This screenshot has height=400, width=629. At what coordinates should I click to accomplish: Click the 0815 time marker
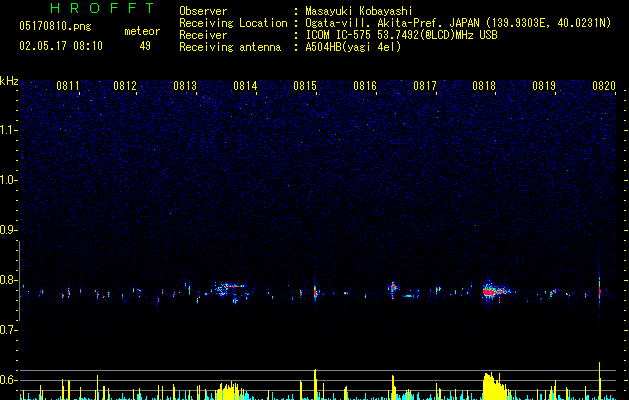pos(305,86)
